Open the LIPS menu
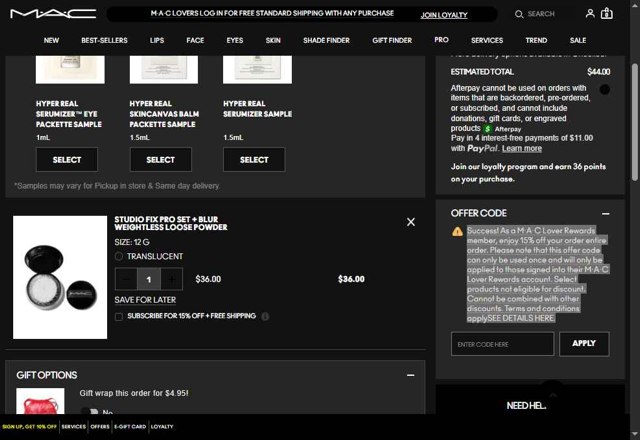The width and height of the screenshot is (640, 440). tap(157, 40)
